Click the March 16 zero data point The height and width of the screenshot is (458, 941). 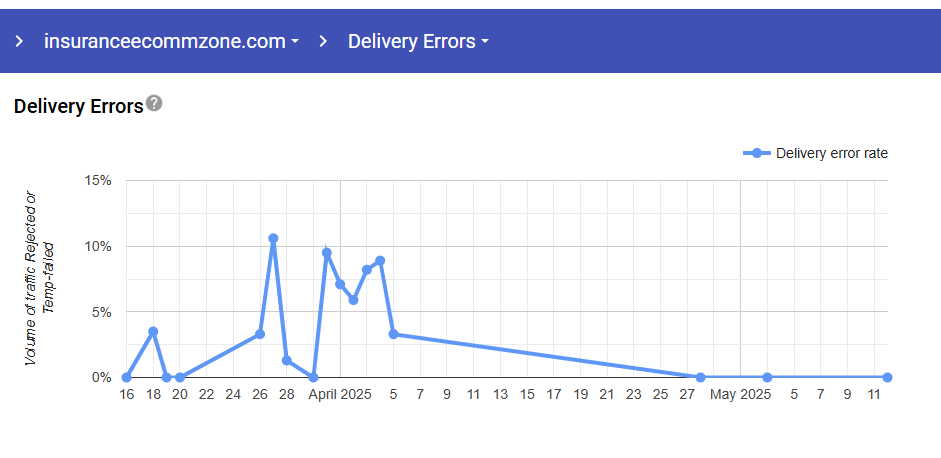(x=126, y=377)
